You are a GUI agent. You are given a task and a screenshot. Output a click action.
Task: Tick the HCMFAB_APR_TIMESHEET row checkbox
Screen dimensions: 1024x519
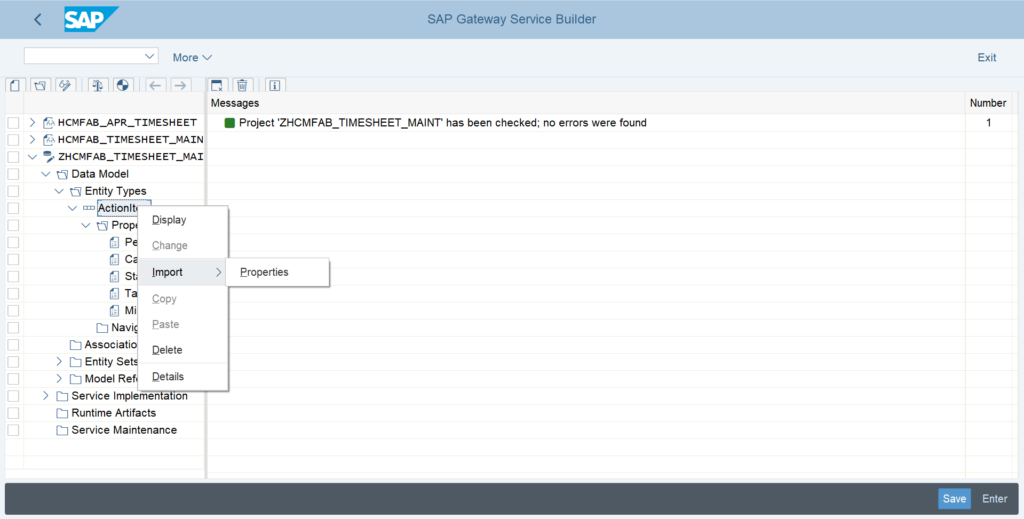pyautogui.click(x=13, y=123)
